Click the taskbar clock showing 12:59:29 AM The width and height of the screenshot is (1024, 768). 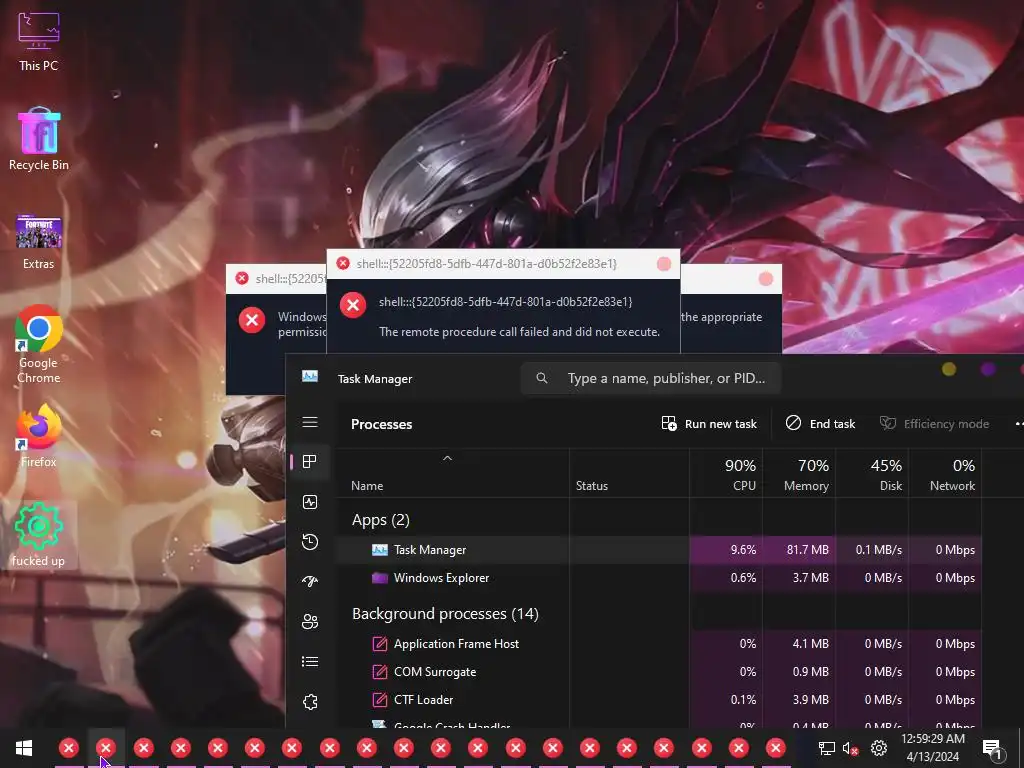[x=933, y=748]
